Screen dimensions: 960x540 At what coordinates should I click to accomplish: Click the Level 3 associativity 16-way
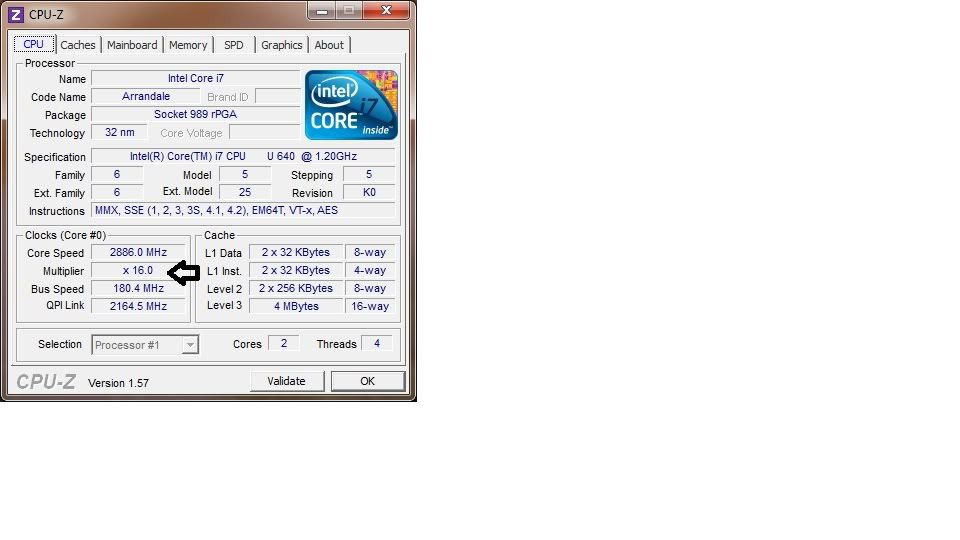(x=370, y=306)
